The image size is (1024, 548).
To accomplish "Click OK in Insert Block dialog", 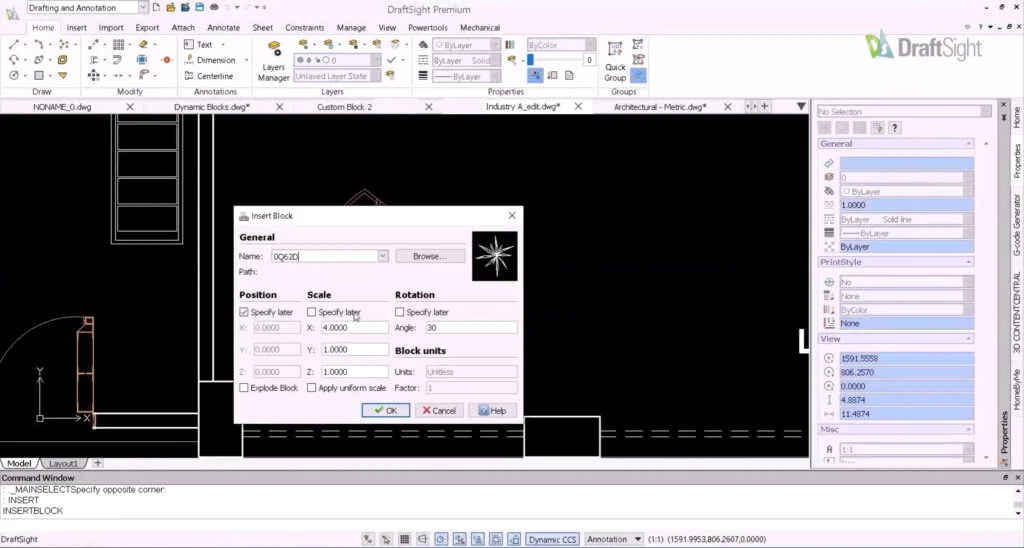I will pos(386,411).
